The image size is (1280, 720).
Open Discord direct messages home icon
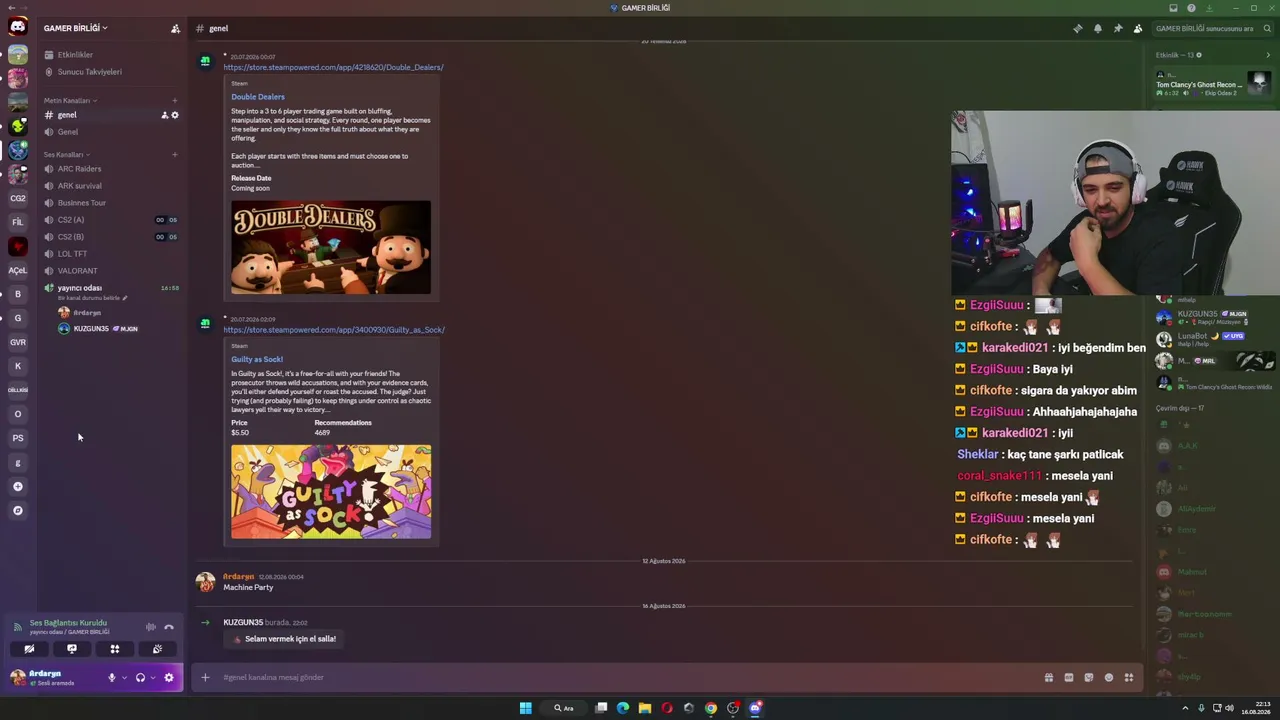pyautogui.click(x=17, y=27)
